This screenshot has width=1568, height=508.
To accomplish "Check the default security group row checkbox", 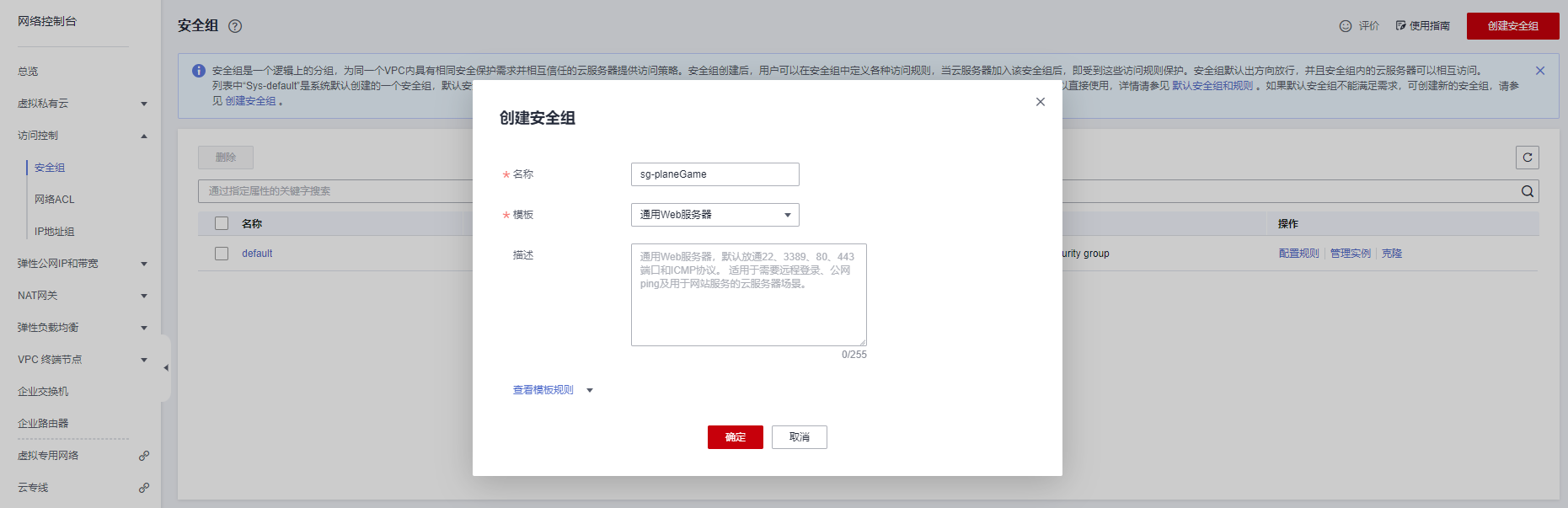I will point(222,254).
